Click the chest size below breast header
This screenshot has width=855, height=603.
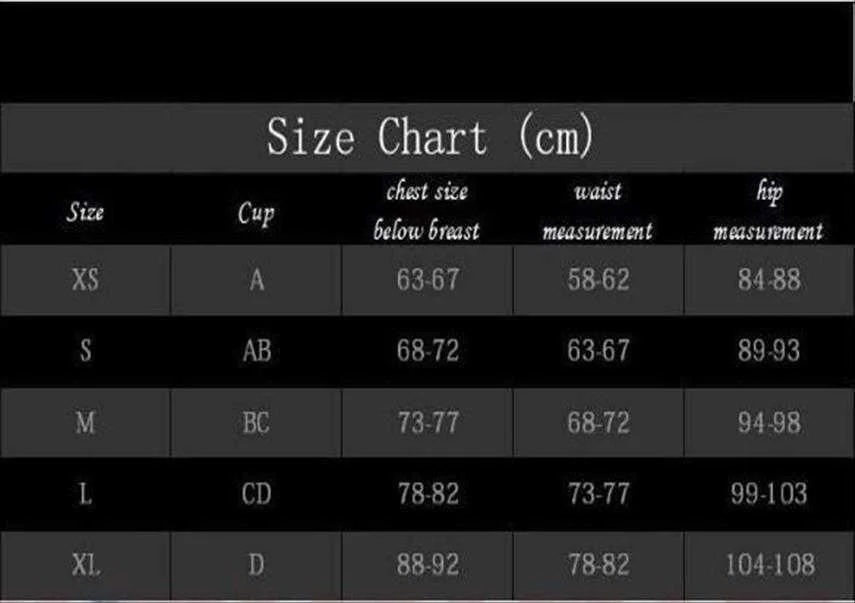[x=427, y=210]
